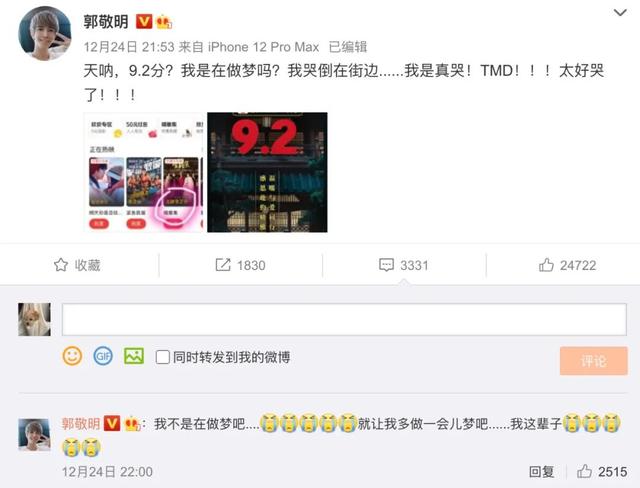640x488 pixels.
Task: Click the post author's avatar photo
Action: (45, 34)
